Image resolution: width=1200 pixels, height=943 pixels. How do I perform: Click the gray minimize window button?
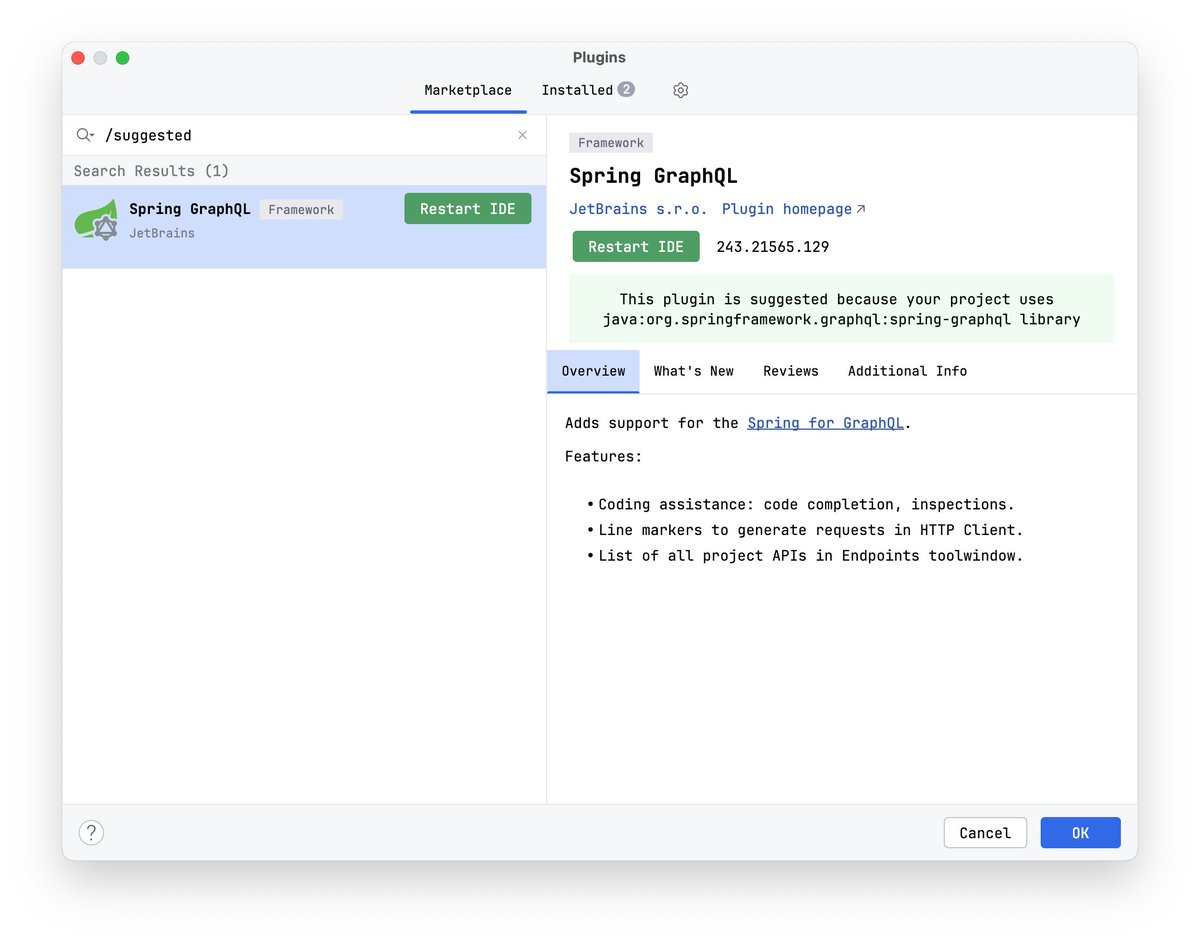click(100, 58)
